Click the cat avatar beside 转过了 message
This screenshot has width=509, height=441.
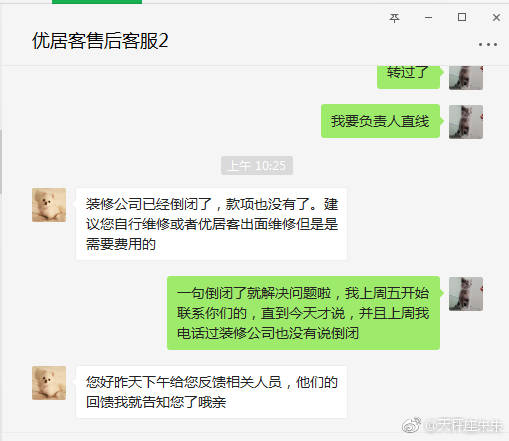pos(466,78)
